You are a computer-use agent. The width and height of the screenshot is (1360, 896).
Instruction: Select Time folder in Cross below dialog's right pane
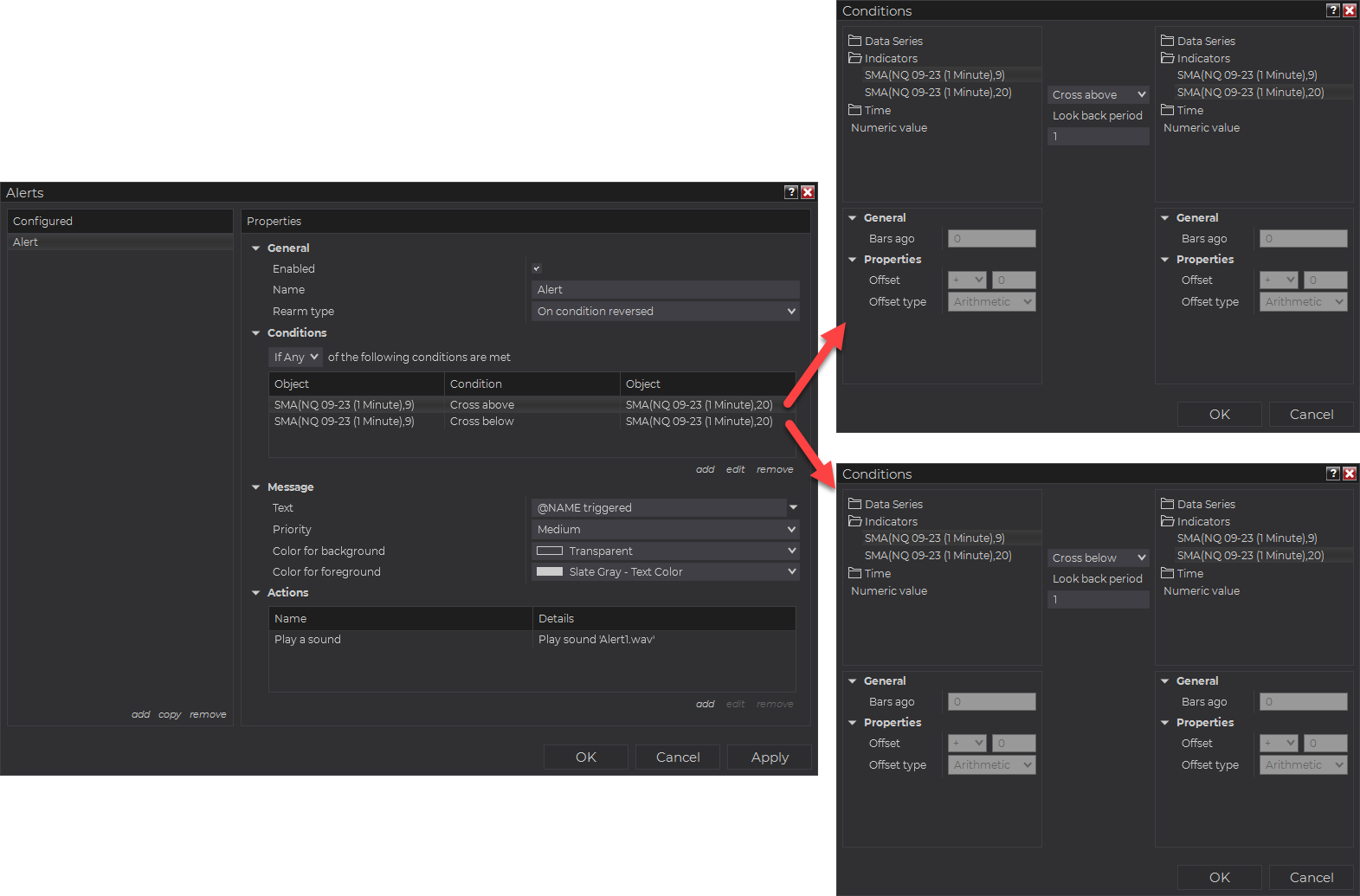[x=1183, y=573]
